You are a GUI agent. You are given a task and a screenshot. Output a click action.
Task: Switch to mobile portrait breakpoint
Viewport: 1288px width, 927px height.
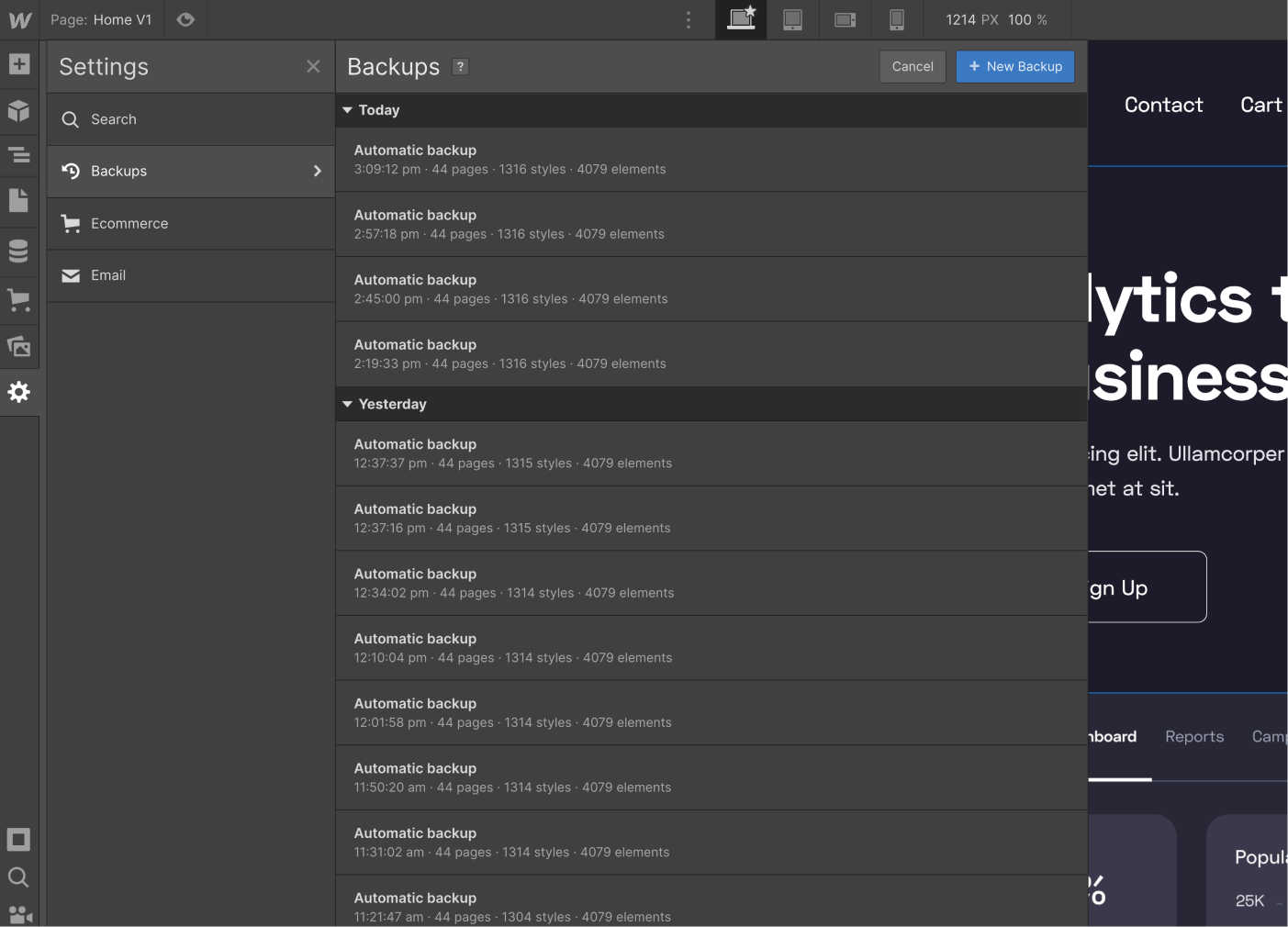(896, 19)
